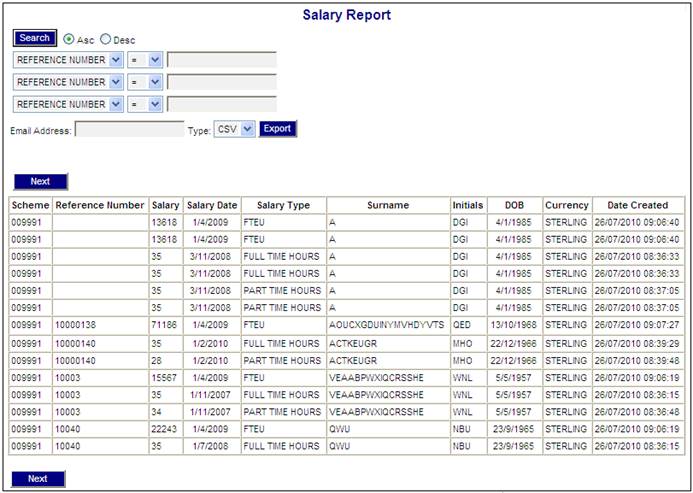Select salary value 34 cell

point(166,412)
